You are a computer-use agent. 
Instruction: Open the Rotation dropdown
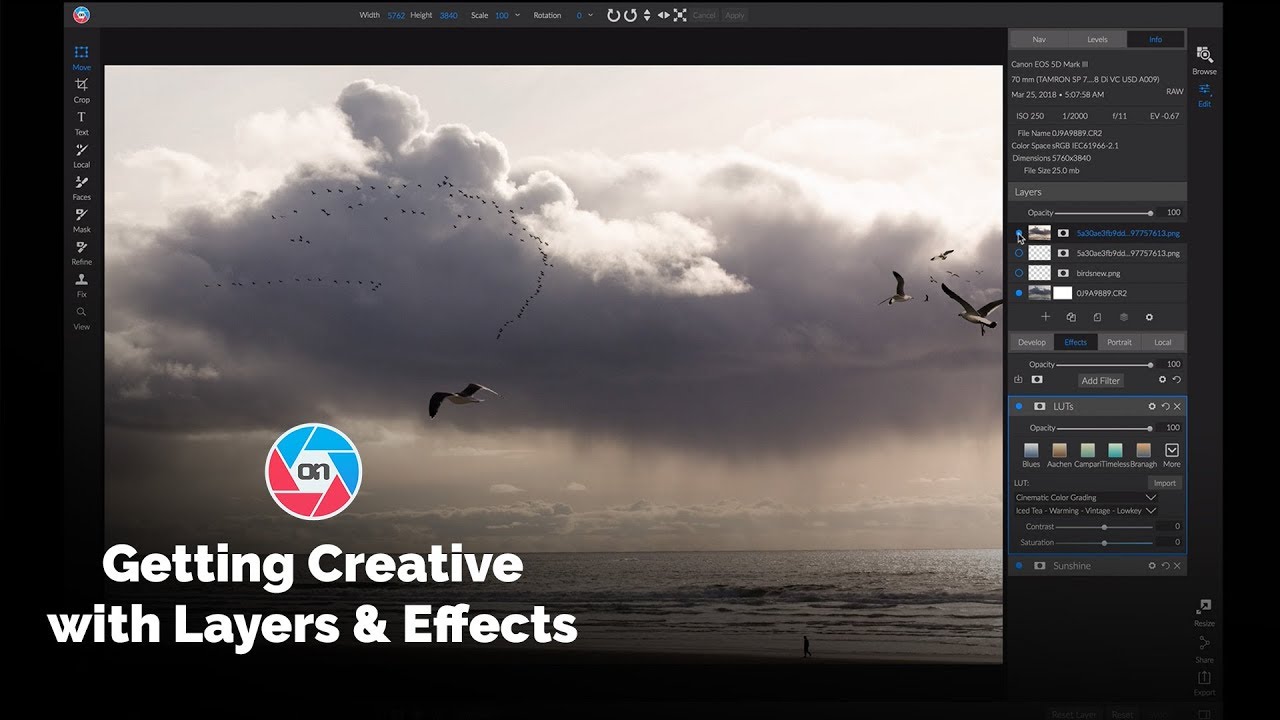(x=590, y=15)
